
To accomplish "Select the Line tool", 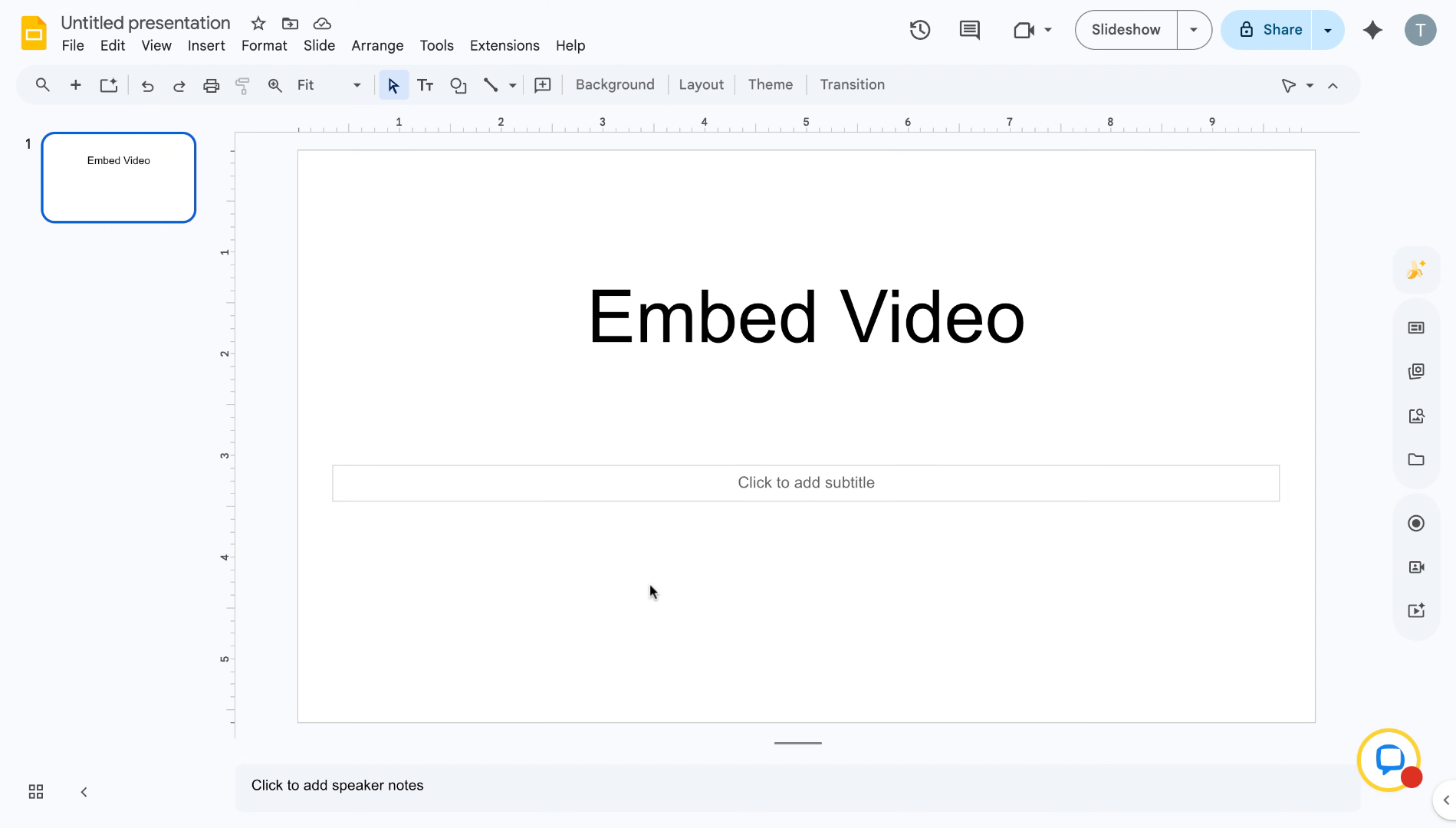I will click(491, 85).
